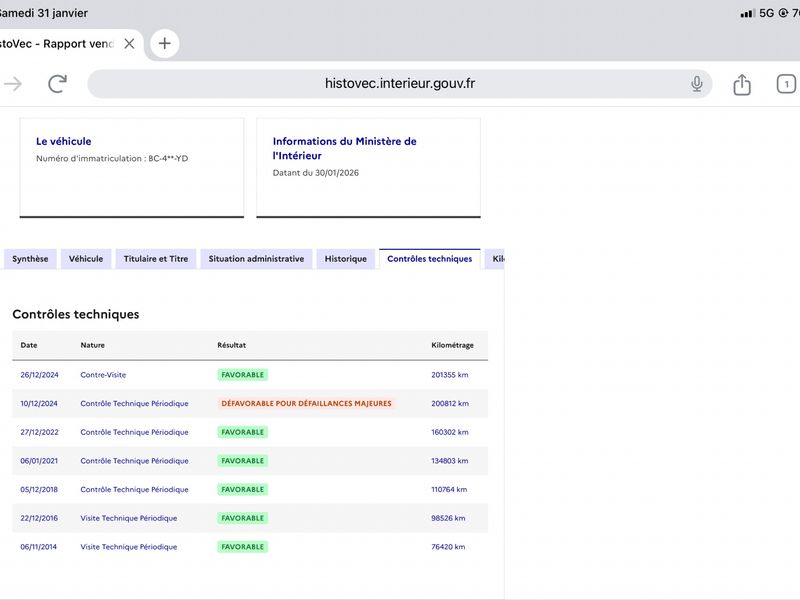Viewport: 800px width, 600px height.
Task: Select the HistoVec browser tab
Action: click(60, 43)
